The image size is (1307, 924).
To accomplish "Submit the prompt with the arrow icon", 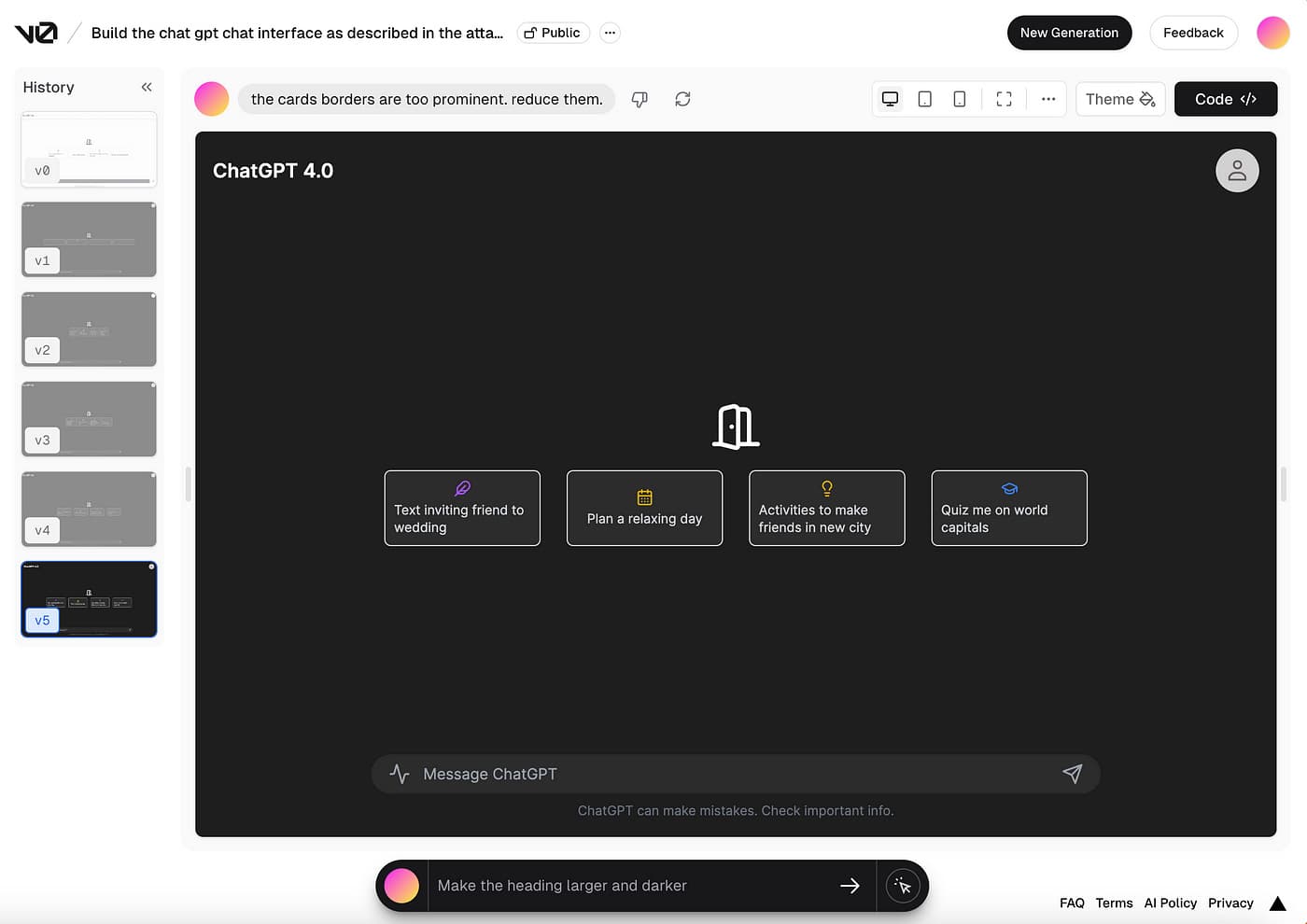I will tap(850, 886).
